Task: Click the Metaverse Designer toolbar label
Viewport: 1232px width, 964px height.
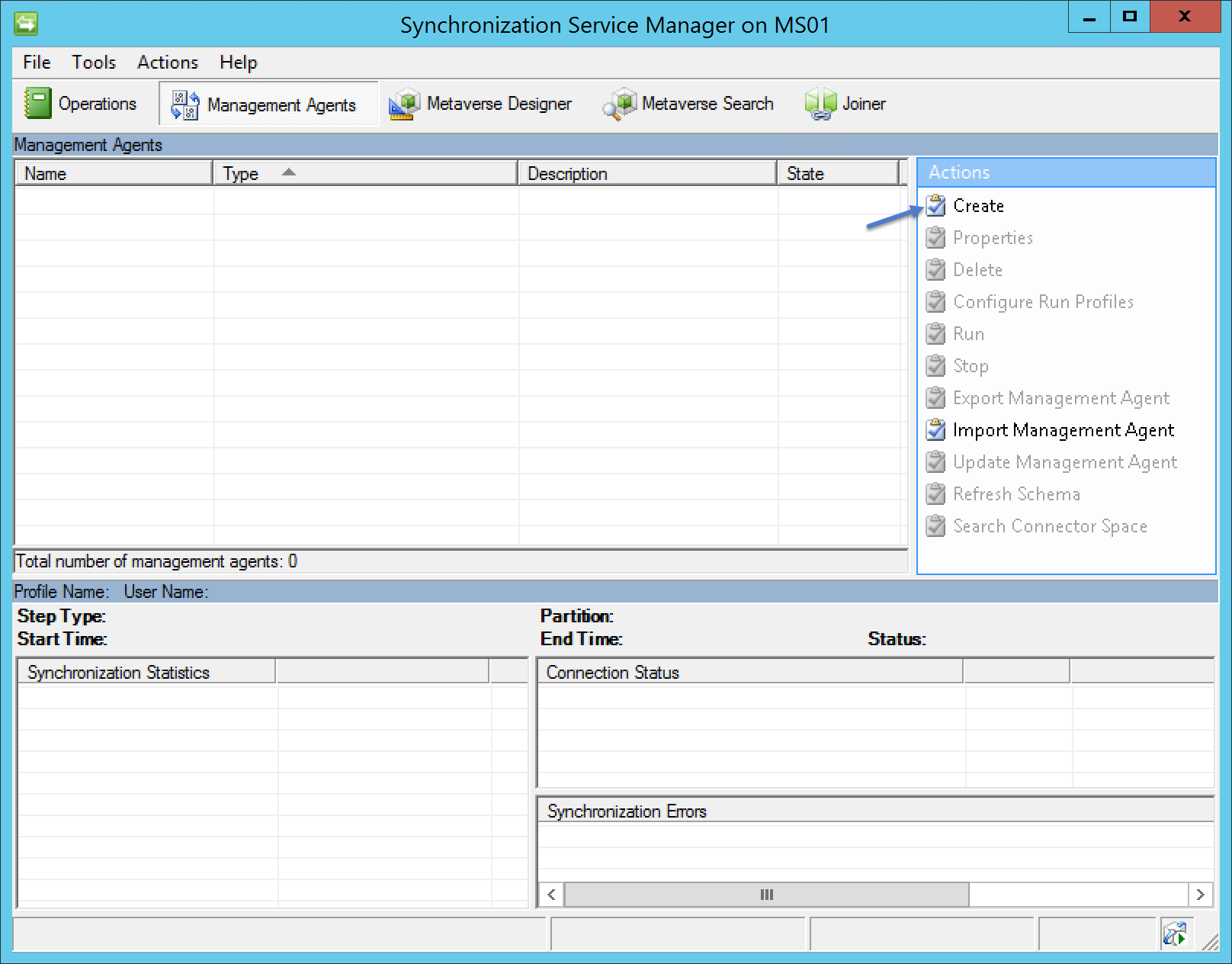Action: 499,104
